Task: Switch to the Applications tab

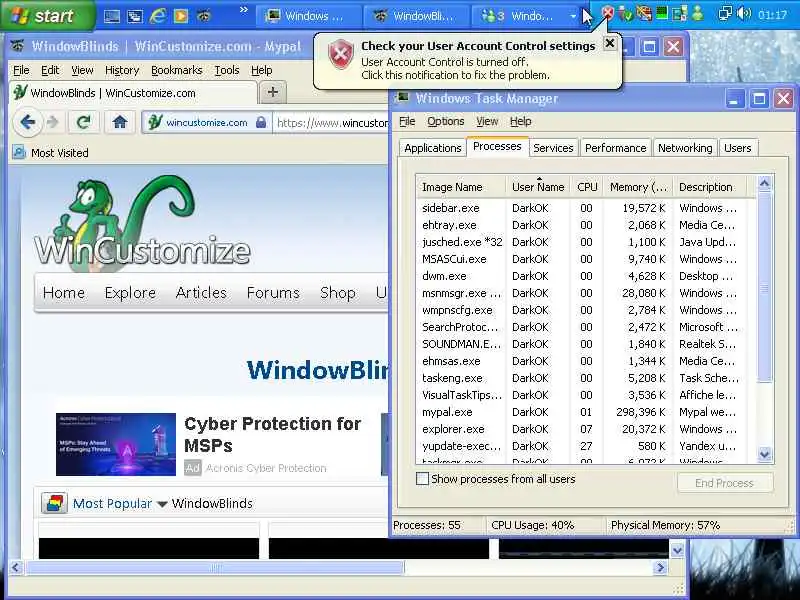Action: [x=433, y=148]
